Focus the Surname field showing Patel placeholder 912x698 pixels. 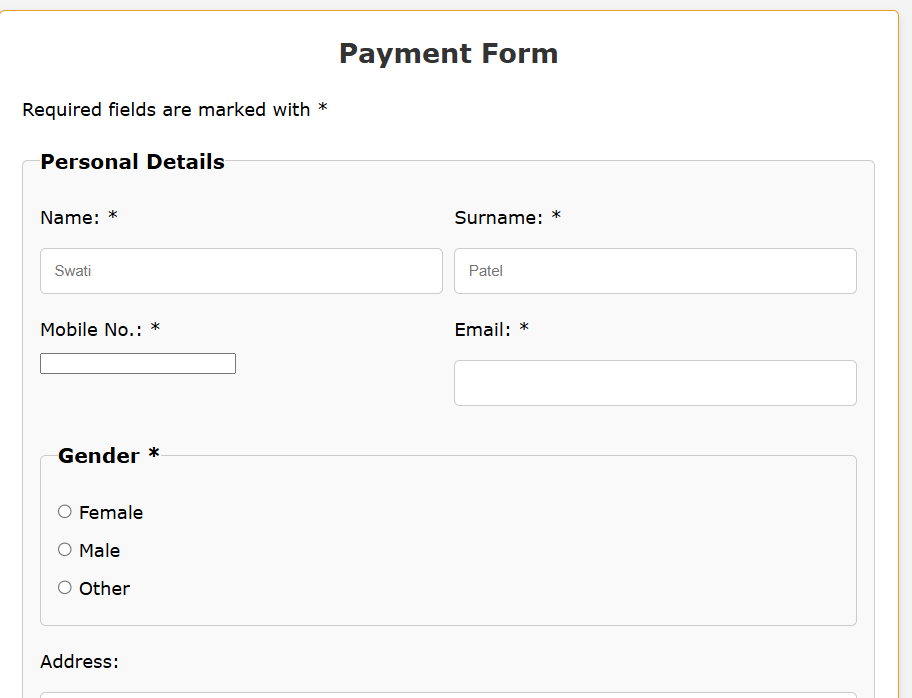(x=656, y=271)
